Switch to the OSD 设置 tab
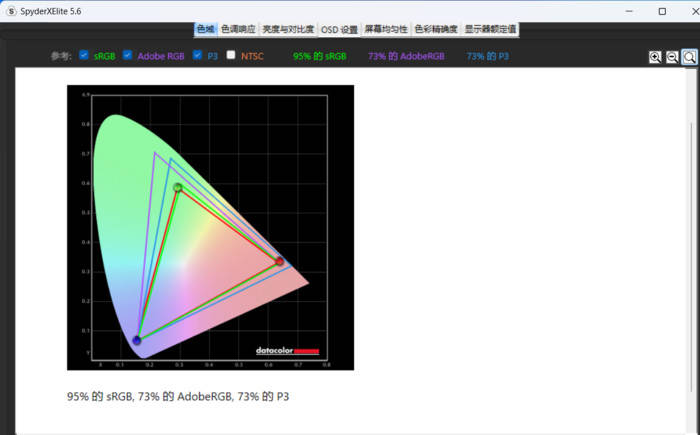 pyautogui.click(x=339, y=30)
